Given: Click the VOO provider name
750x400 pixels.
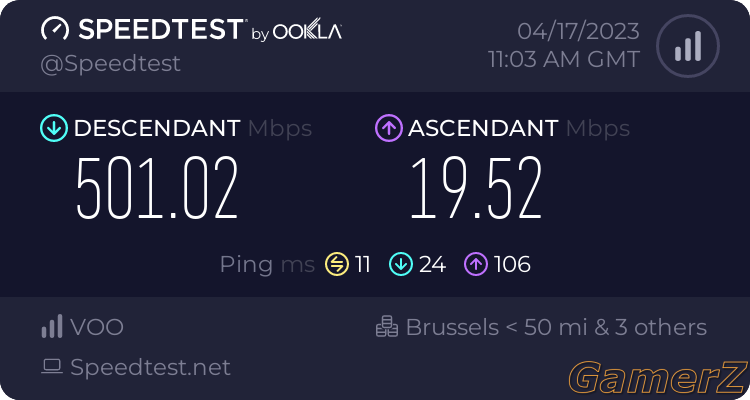Looking at the screenshot, I should point(97,327).
